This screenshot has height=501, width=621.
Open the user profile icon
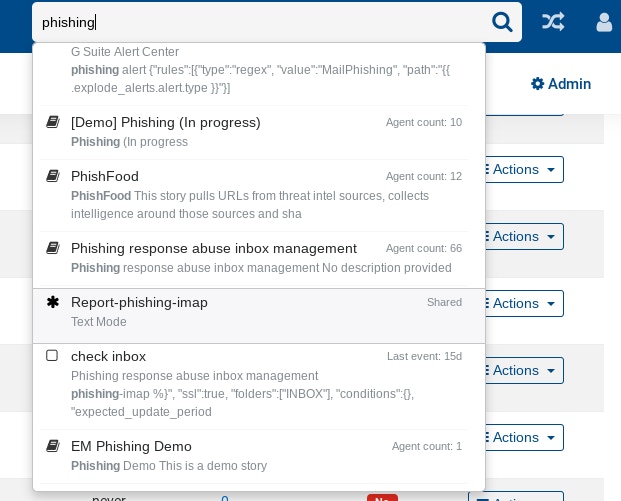click(604, 21)
